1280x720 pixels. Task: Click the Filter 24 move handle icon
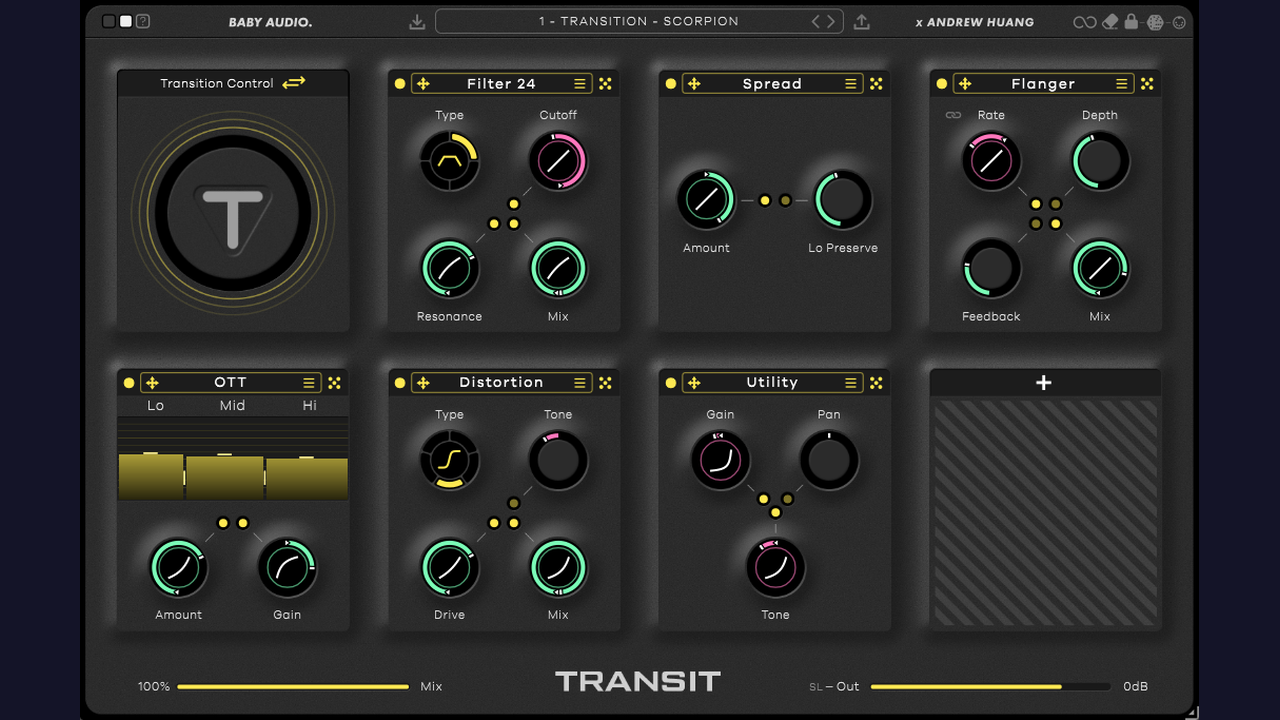pyautogui.click(x=423, y=84)
